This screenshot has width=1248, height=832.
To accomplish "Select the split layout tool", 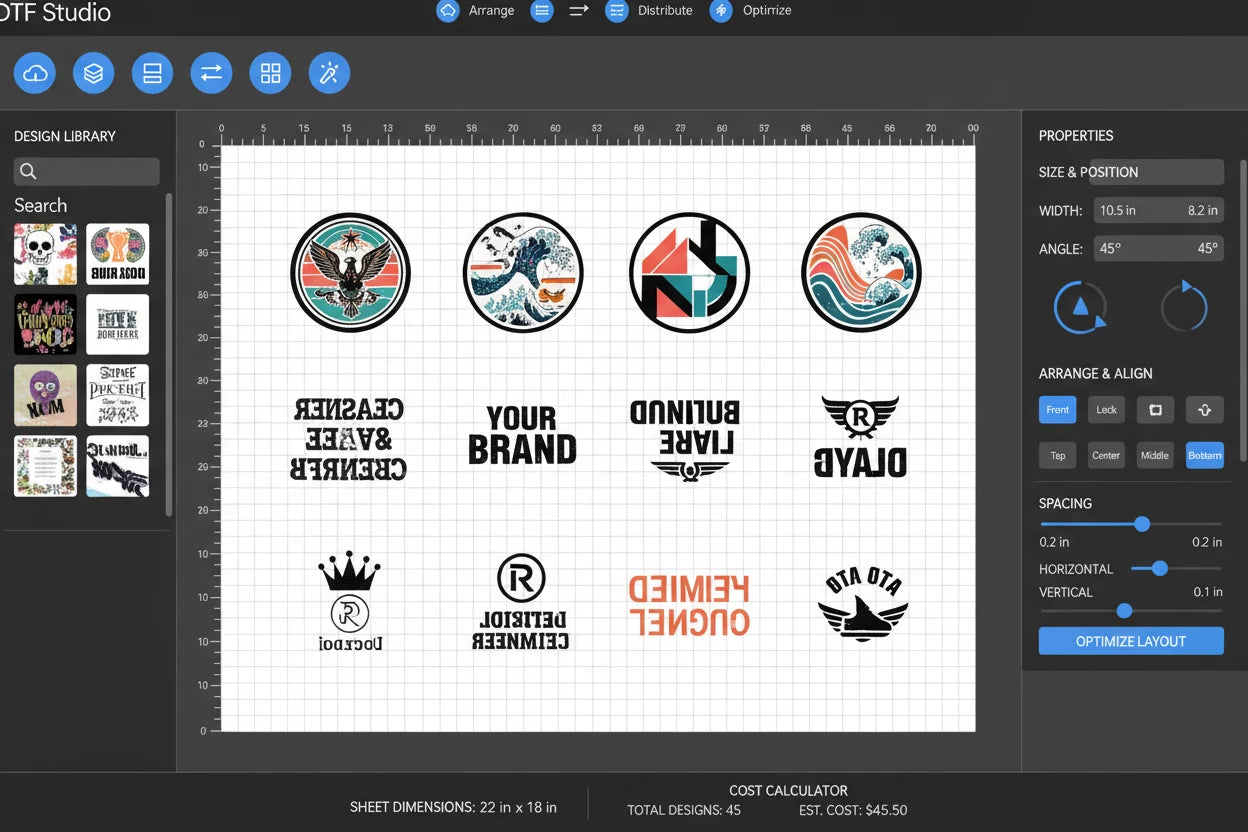I will [152, 72].
